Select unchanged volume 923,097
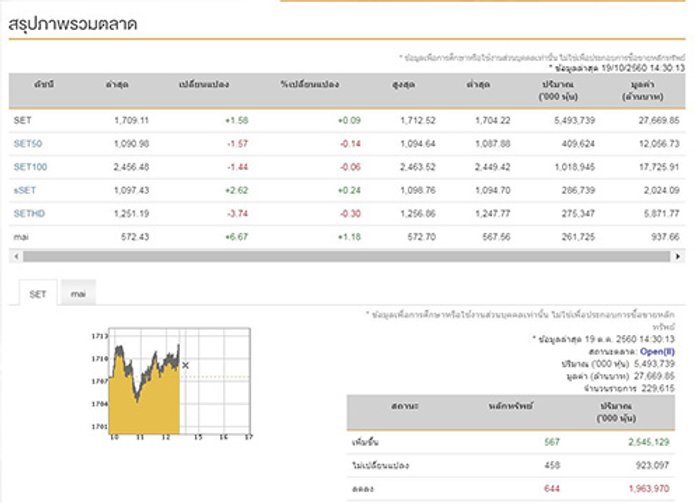 (652, 465)
